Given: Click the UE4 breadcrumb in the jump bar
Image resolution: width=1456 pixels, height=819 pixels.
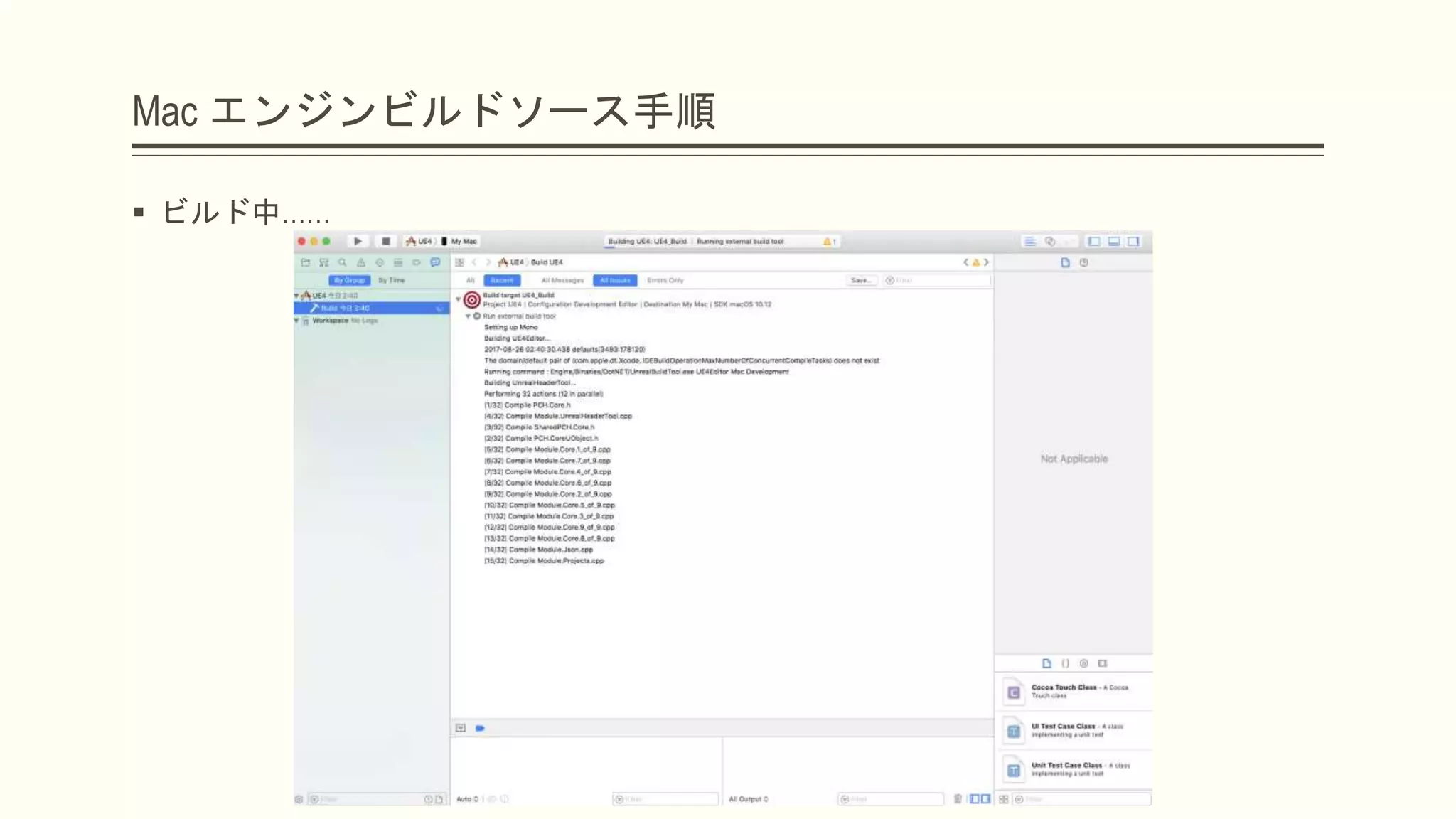Looking at the screenshot, I should (511, 262).
